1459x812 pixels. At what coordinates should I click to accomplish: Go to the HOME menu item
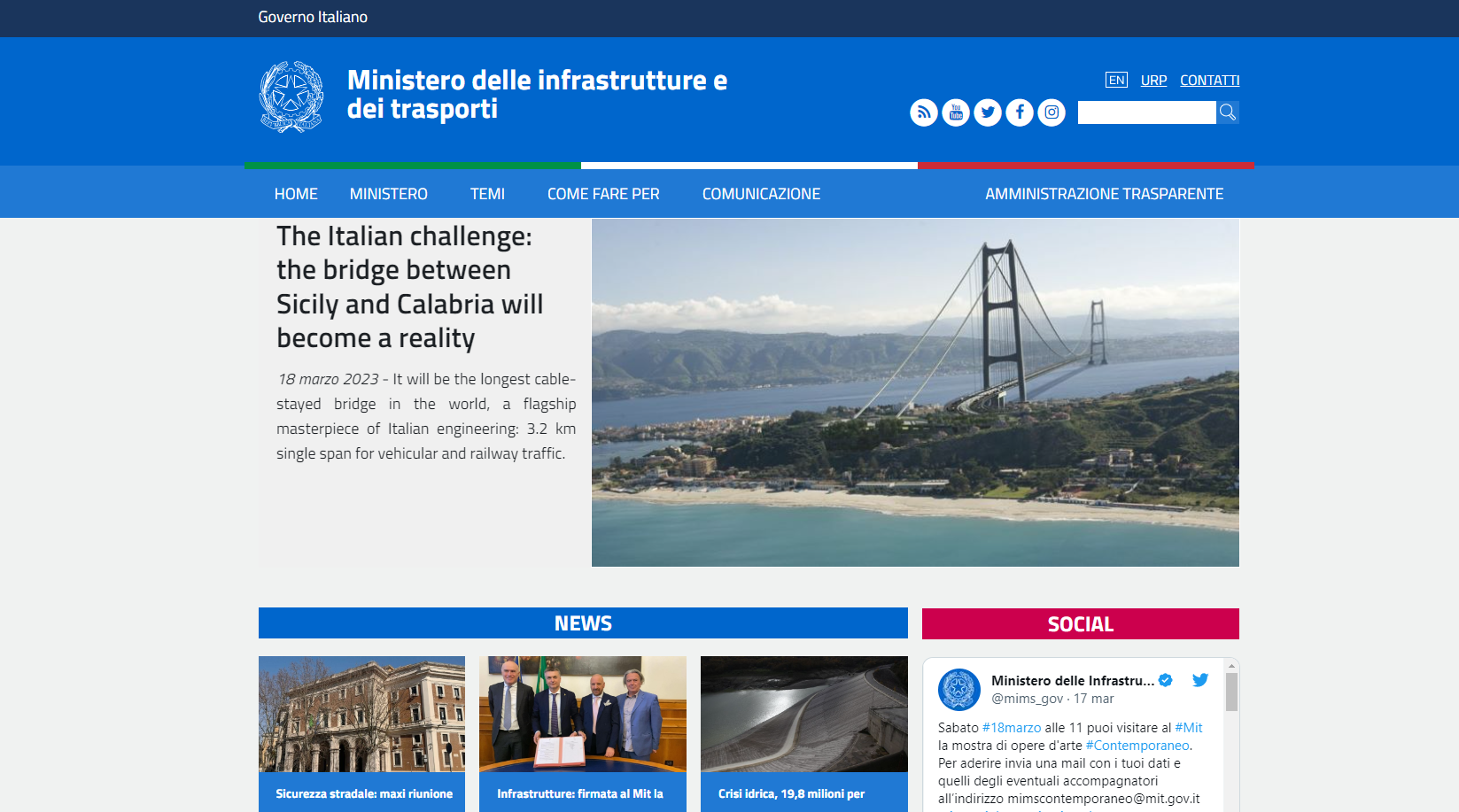pos(296,194)
